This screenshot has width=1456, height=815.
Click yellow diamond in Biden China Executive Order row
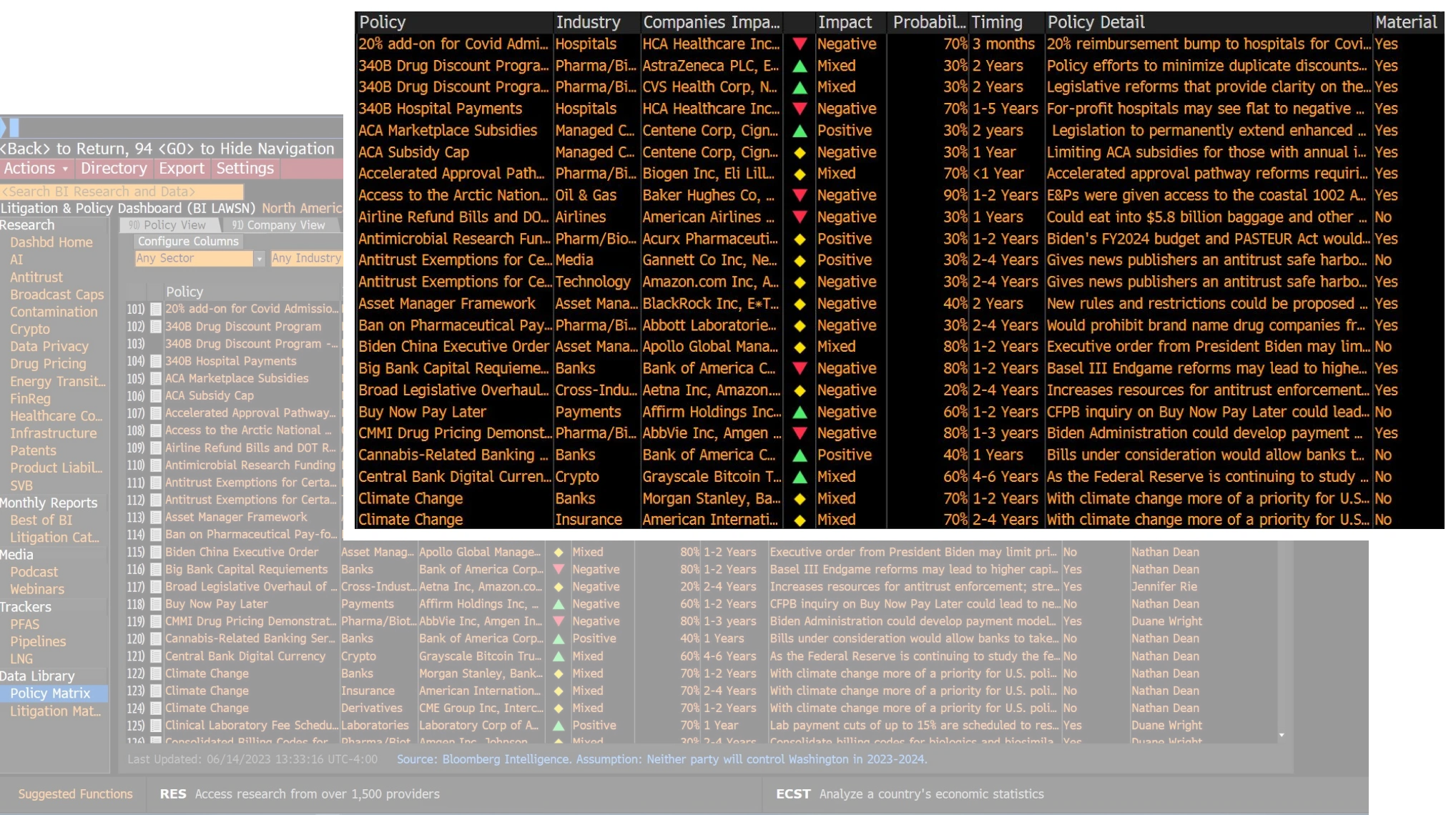point(559,552)
